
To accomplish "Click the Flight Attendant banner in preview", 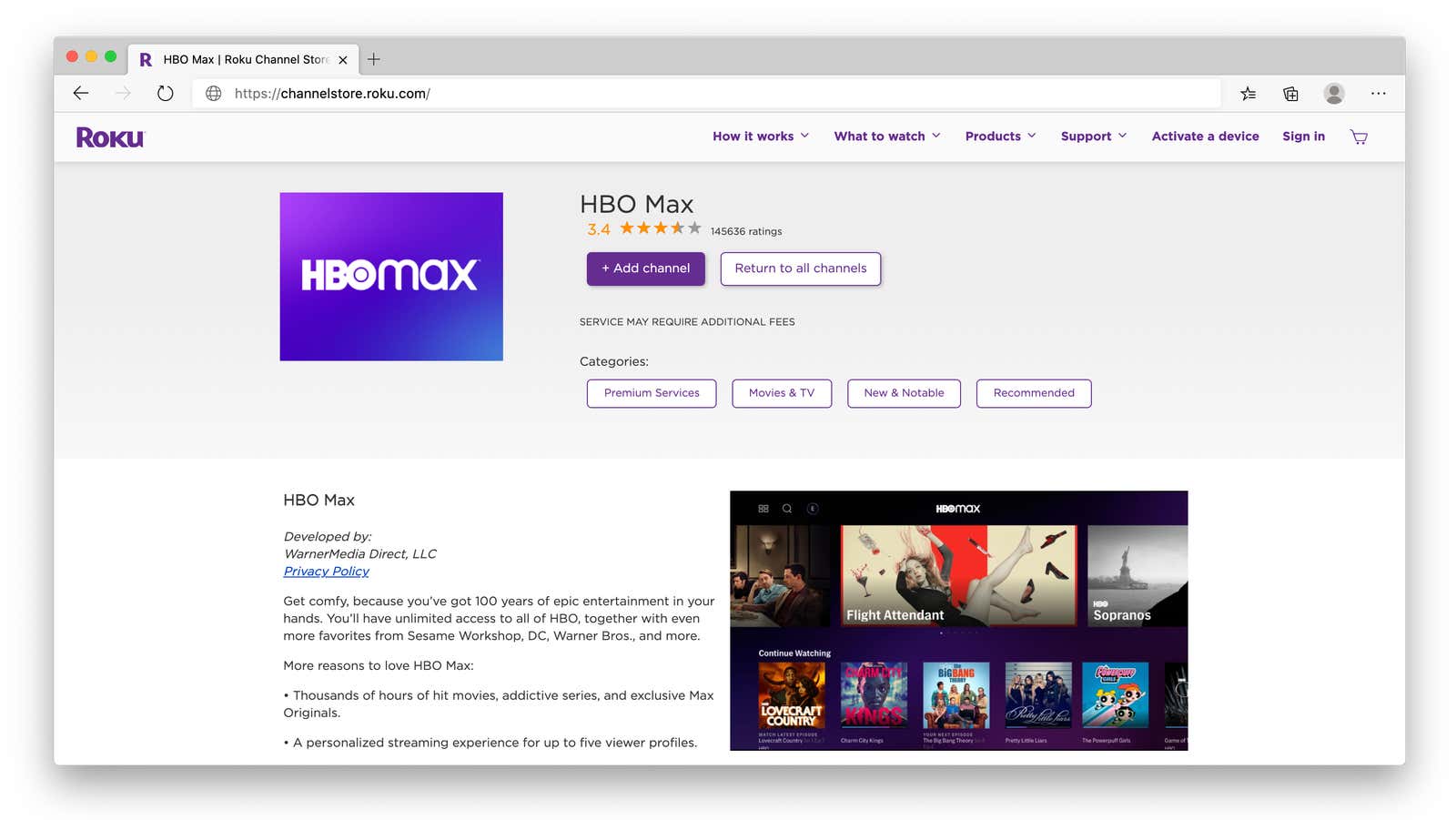I will point(958,575).
